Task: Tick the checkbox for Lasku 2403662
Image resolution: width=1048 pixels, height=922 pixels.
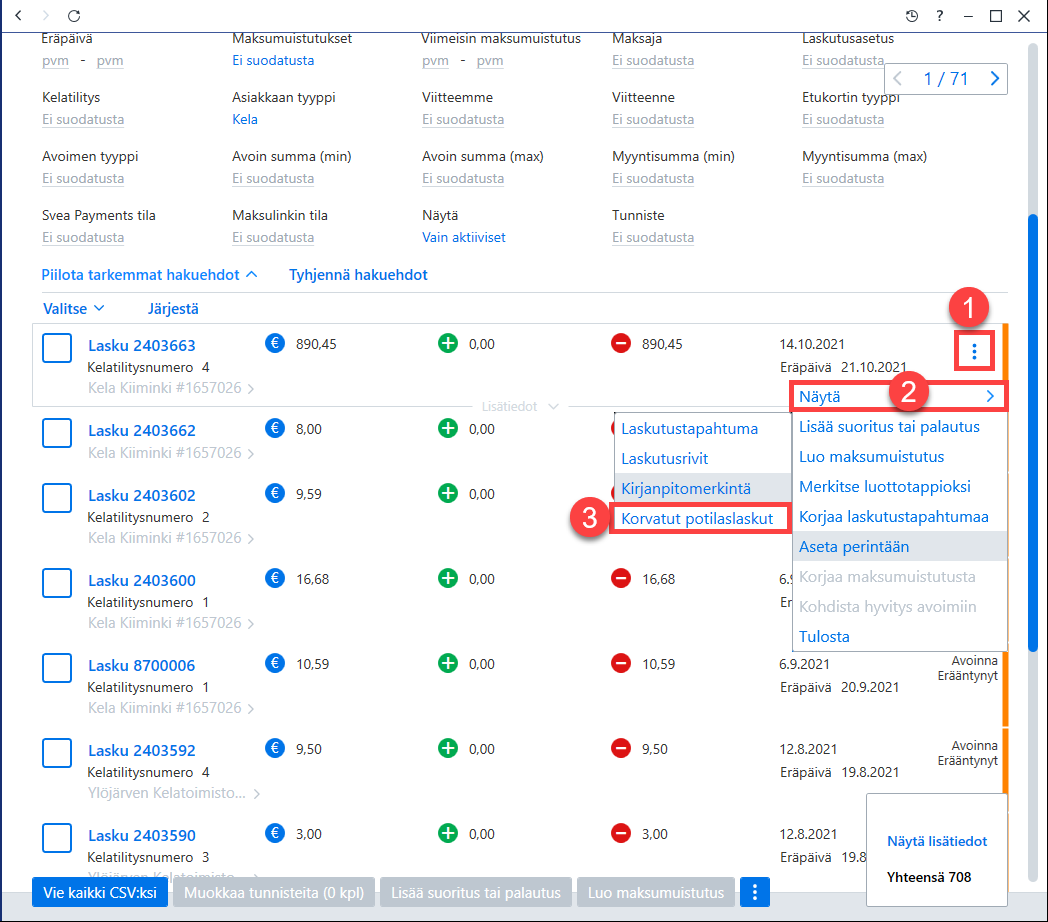Action: point(57,433)
